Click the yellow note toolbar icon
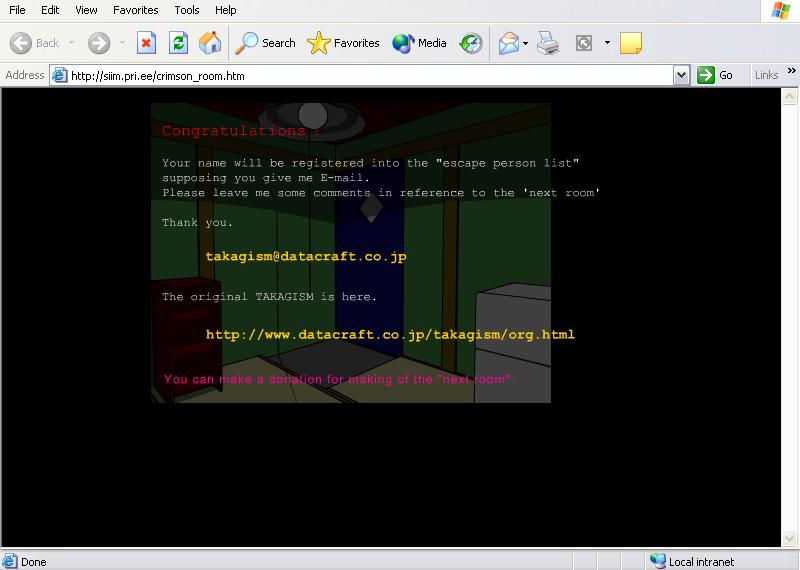Screen dimensions: 800x570 point(631,43)
